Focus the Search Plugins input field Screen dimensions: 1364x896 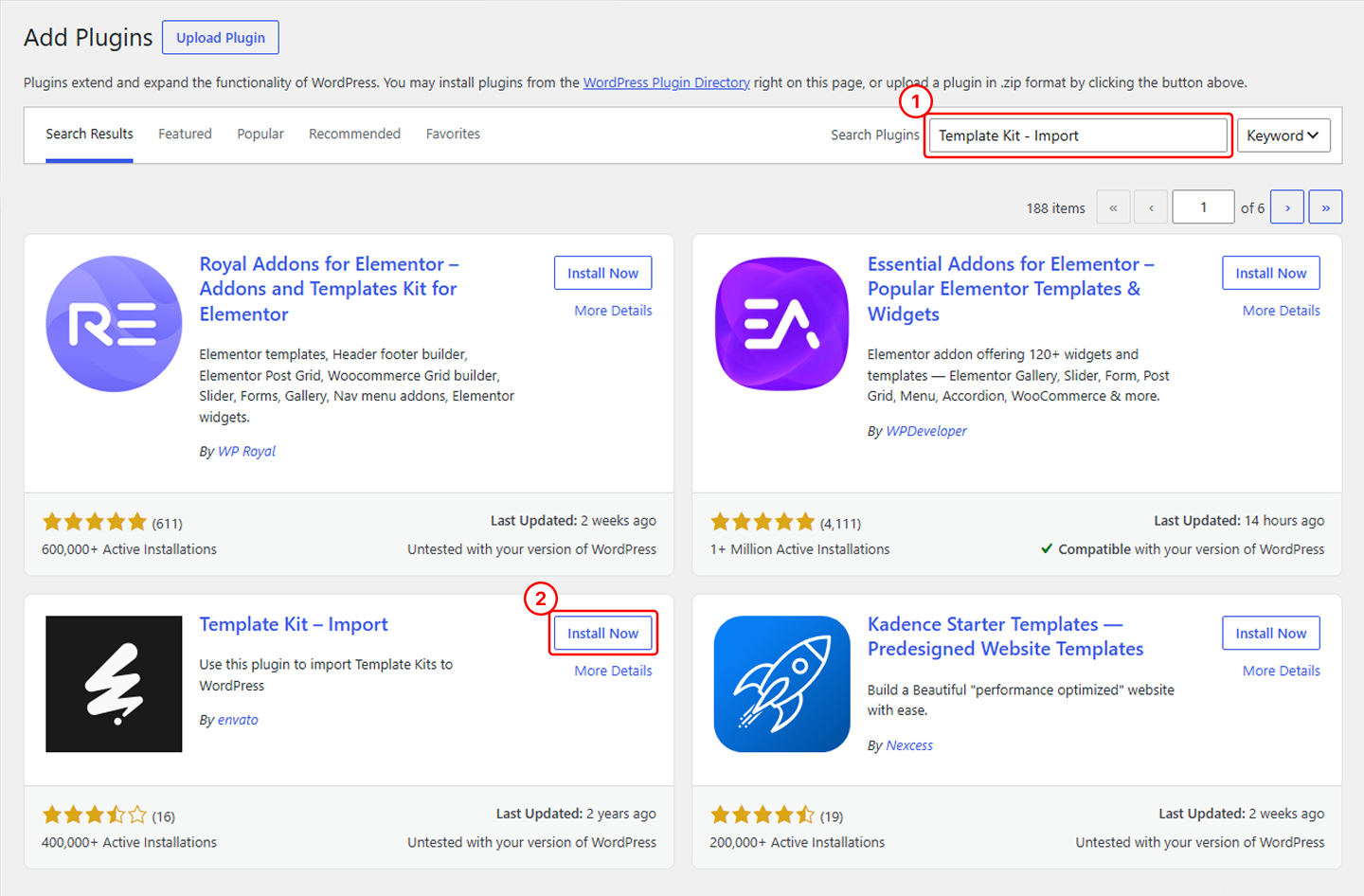coord(1078,135)
